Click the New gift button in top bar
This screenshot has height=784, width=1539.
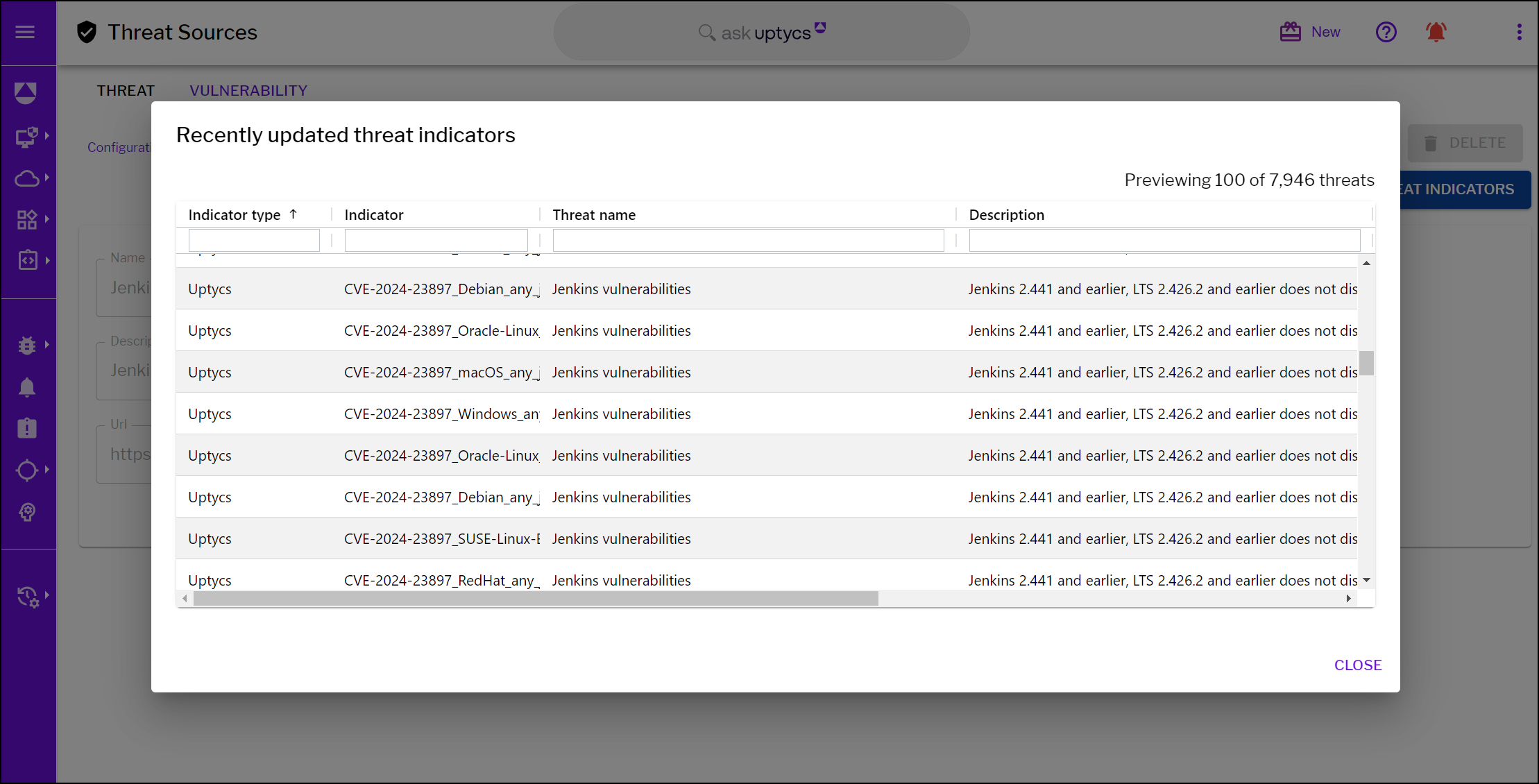coord(1310,31)
